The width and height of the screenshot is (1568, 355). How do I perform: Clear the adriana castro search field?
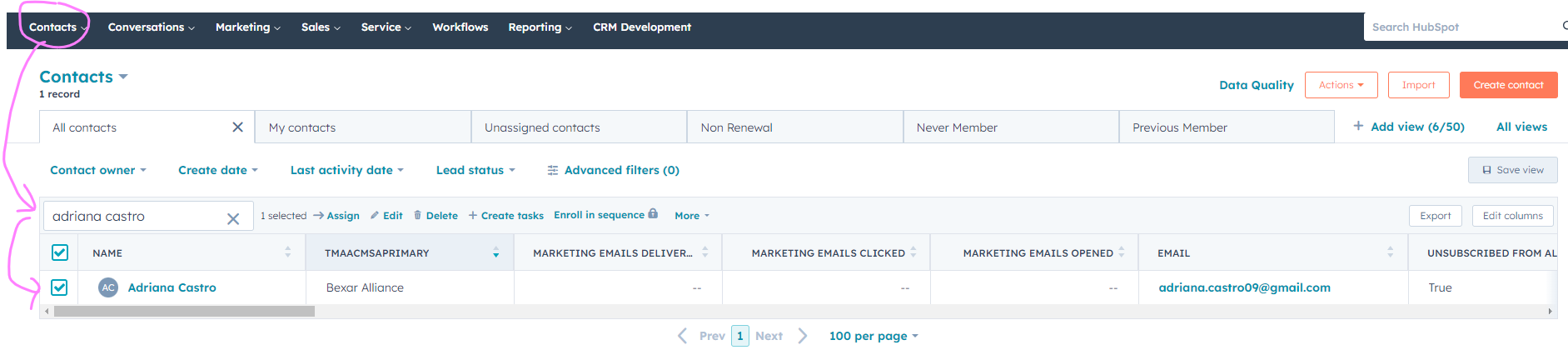click(233, 218)
